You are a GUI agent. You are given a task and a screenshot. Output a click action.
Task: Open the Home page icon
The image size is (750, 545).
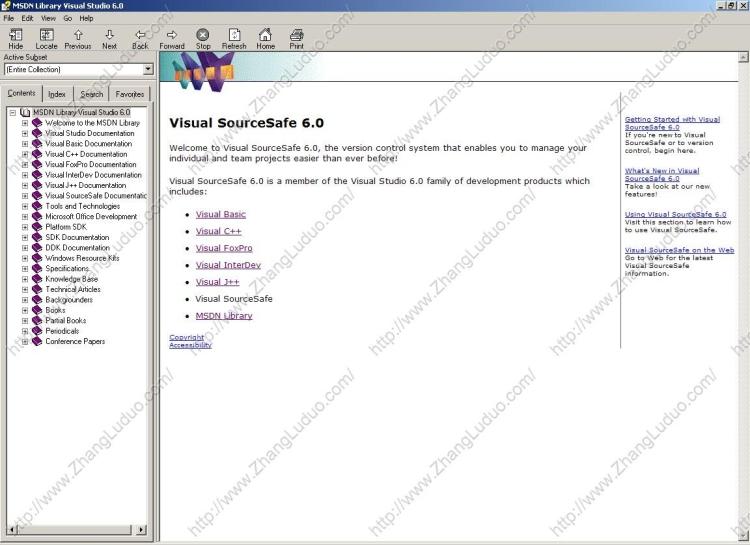coord(265,35)
